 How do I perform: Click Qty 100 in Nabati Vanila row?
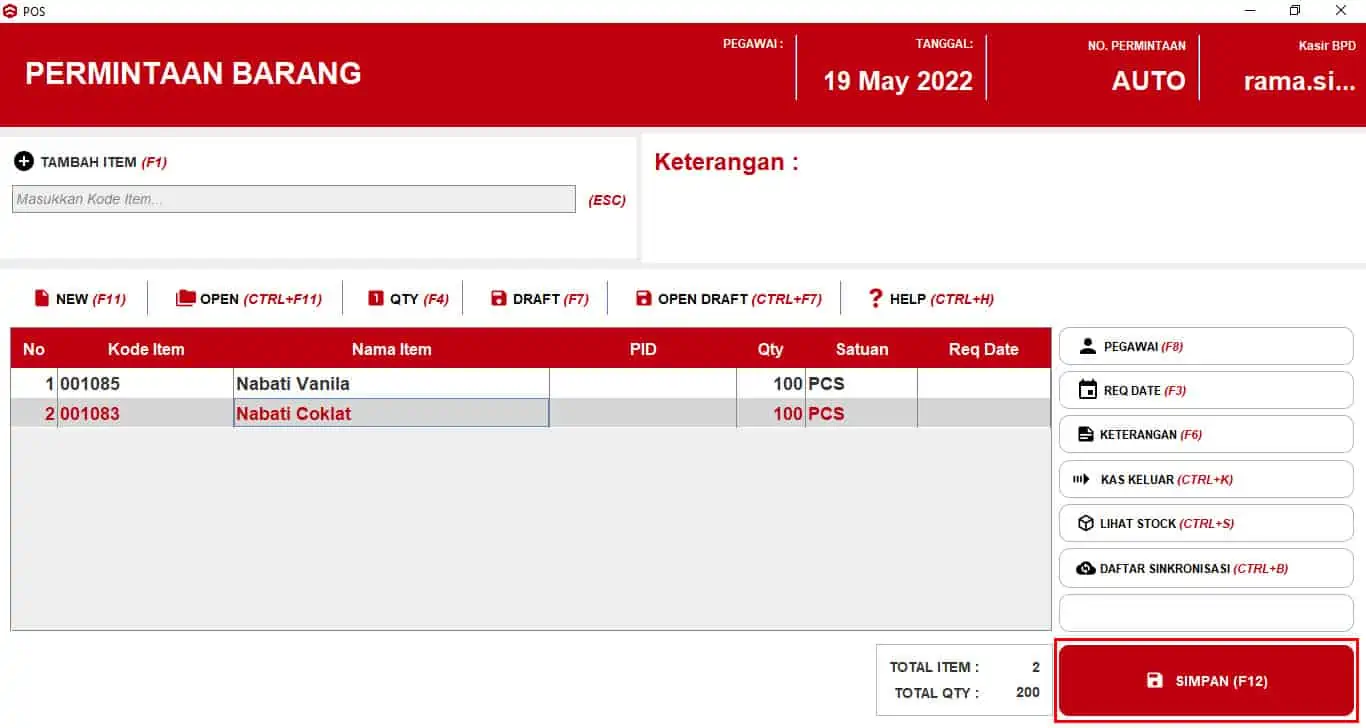pyautogui.click(x=771, y=383)
